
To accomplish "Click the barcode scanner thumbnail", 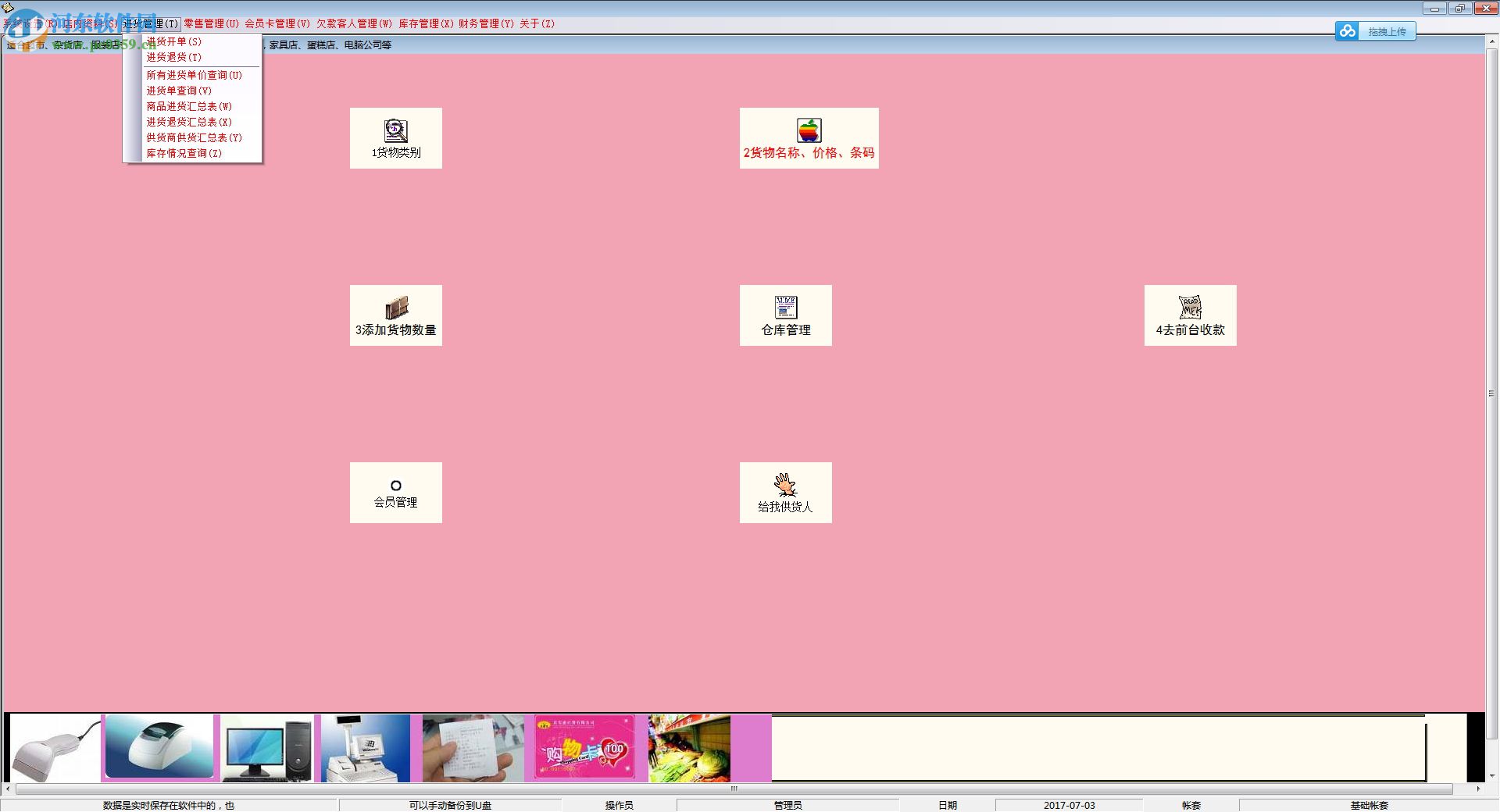I will (55, 748).
